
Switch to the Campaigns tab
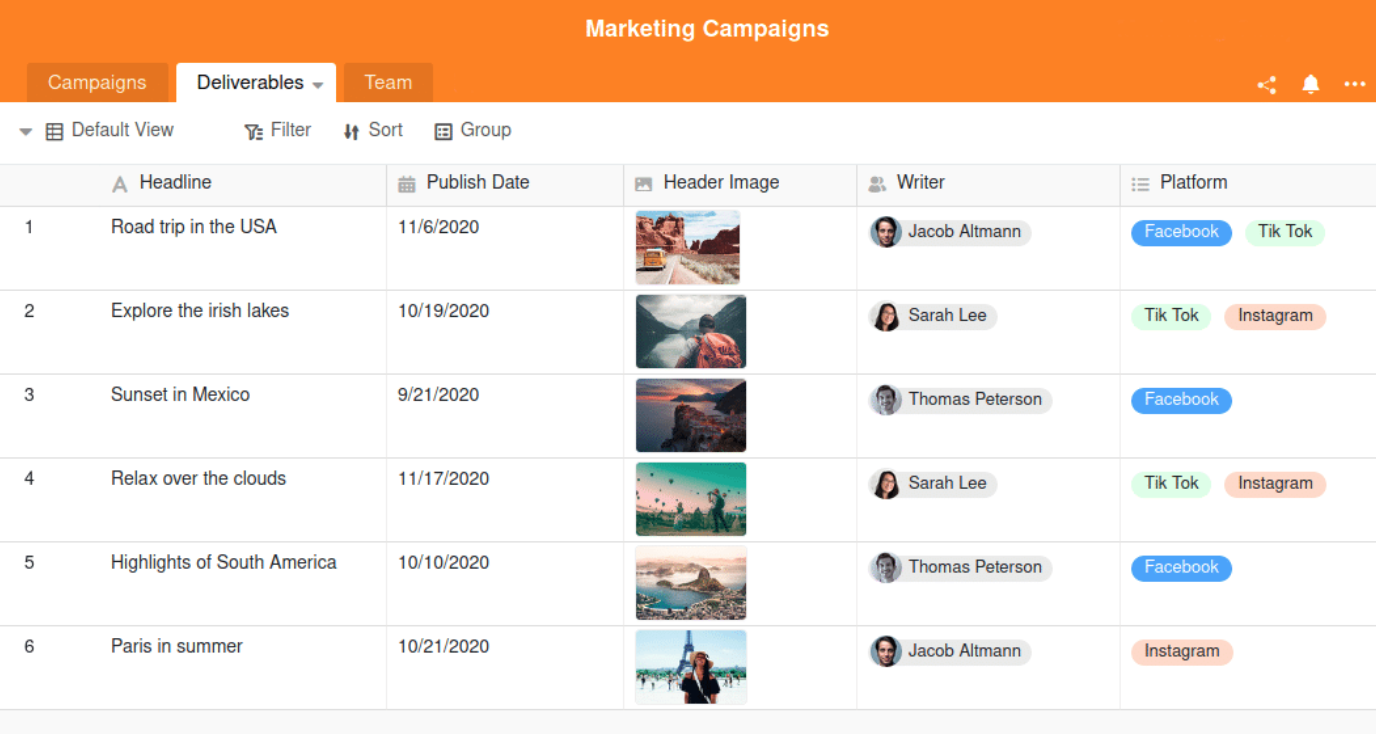(x=97, y=83)
